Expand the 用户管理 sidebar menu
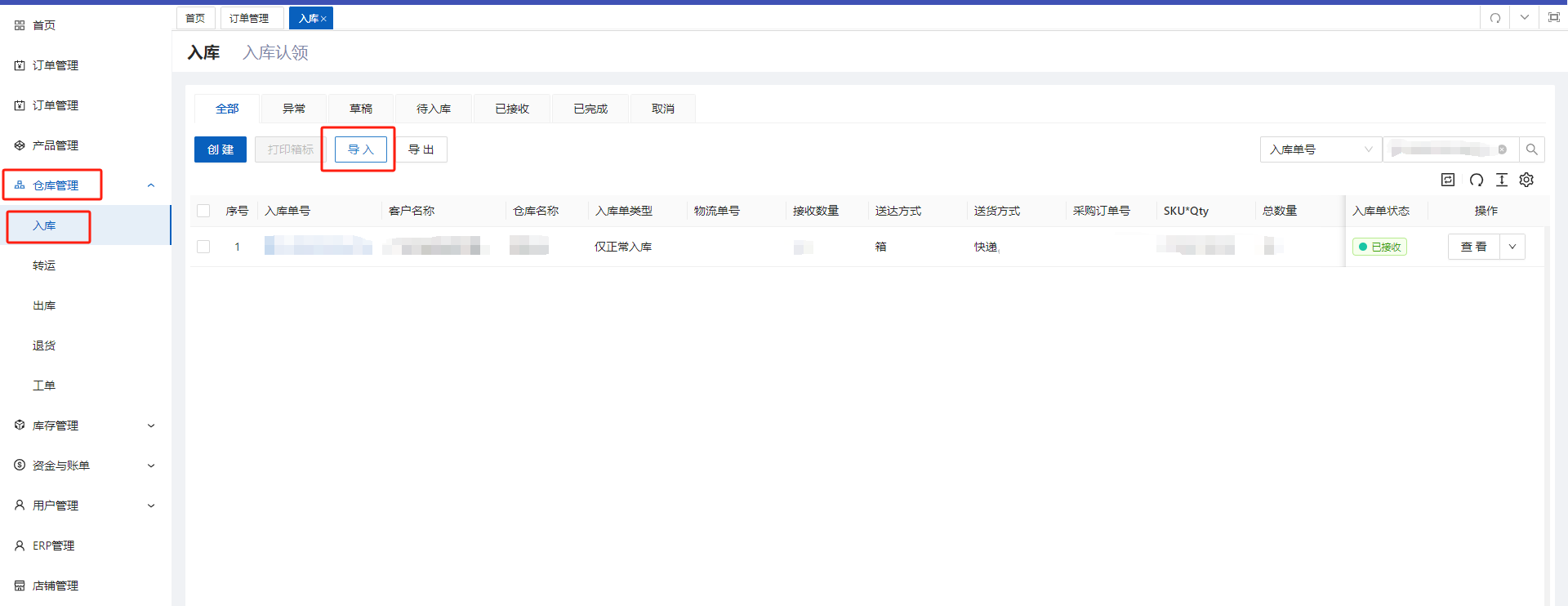The height and width of the screenshot is (606, 1568). tap(151, 506)
